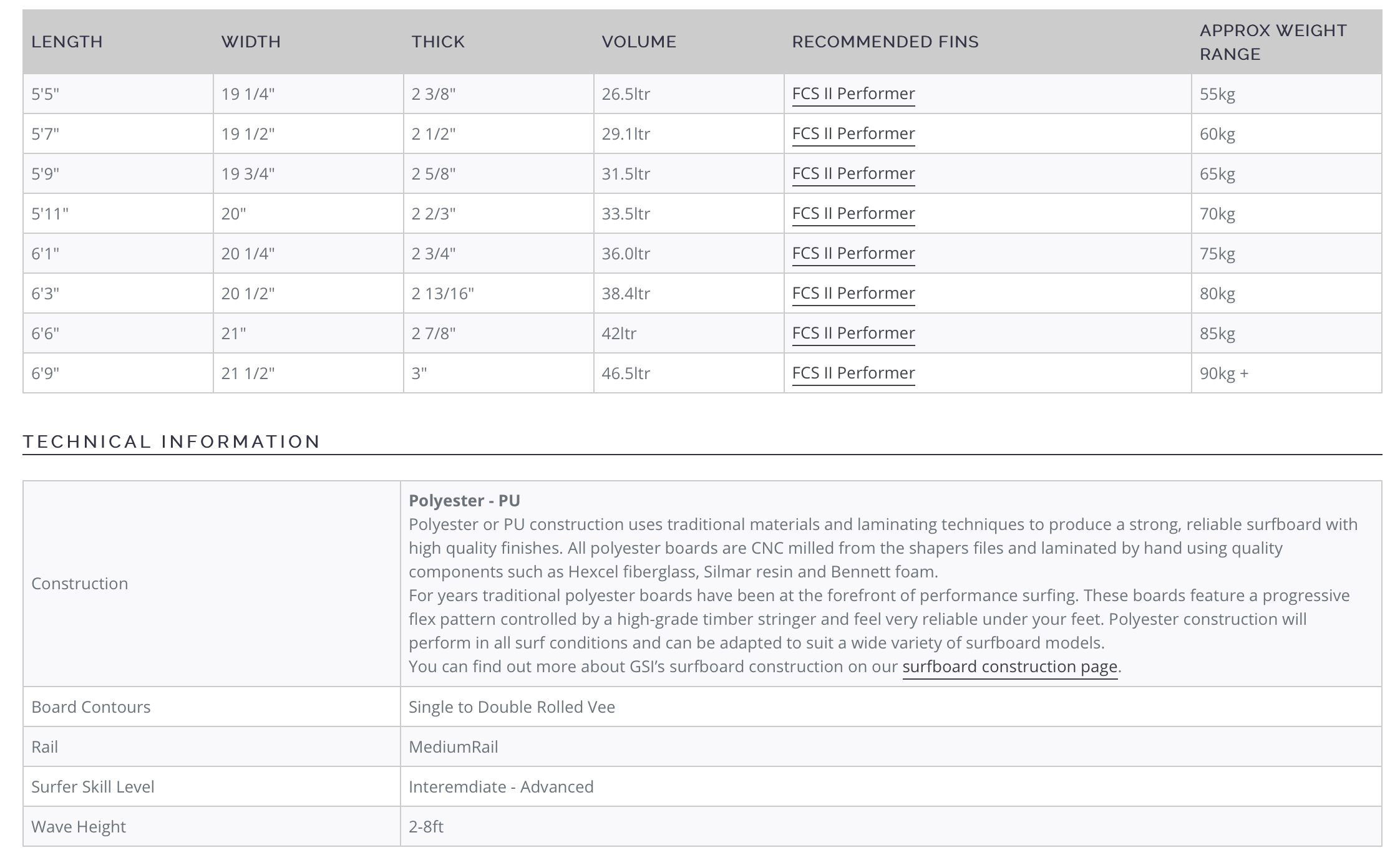Click the 38.4ltr volume cell

coord(689,293)
